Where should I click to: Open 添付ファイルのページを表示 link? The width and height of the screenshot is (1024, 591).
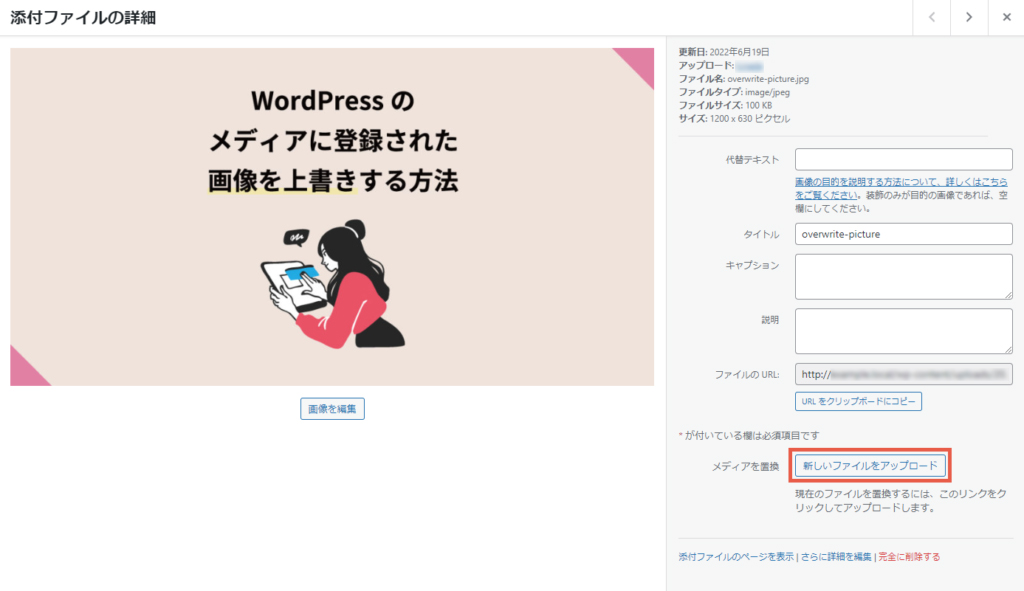(x=736, y=557)
